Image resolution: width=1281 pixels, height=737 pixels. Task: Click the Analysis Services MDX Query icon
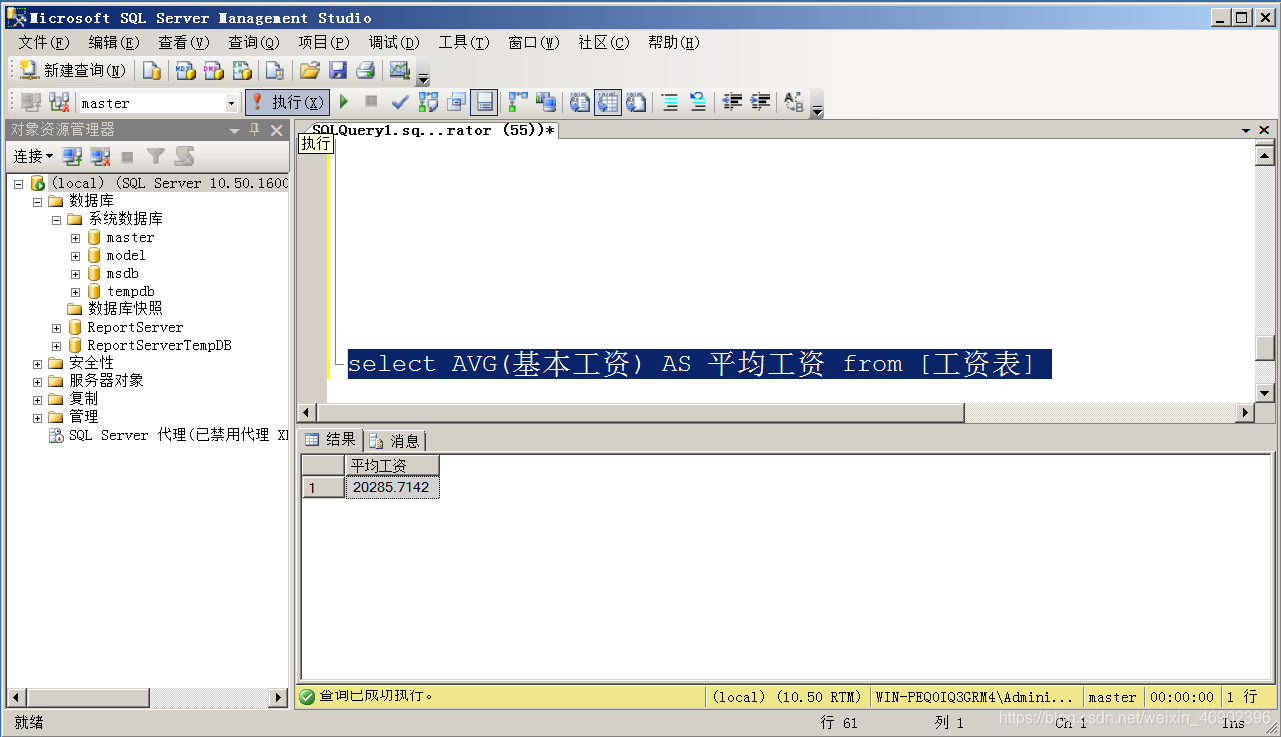point(185,70)
